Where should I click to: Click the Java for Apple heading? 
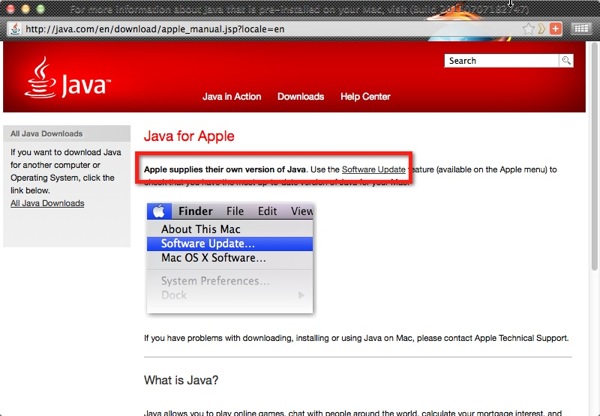tap(189, 136)
